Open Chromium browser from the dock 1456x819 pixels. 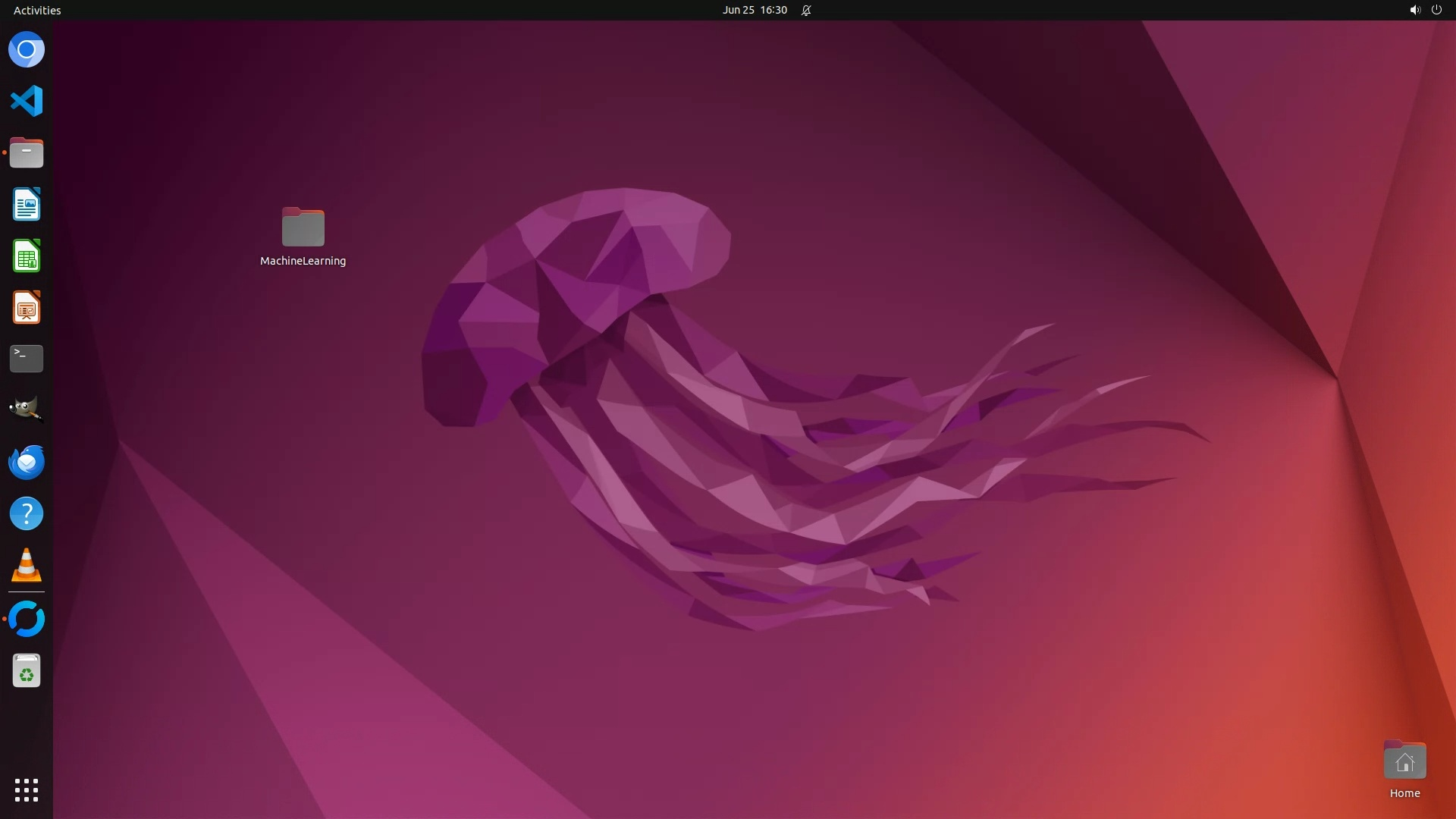pos(27,50)
